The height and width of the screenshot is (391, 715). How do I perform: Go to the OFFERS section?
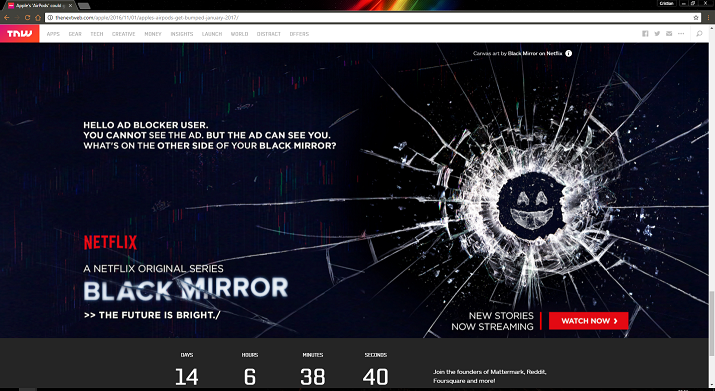point(299,34)
